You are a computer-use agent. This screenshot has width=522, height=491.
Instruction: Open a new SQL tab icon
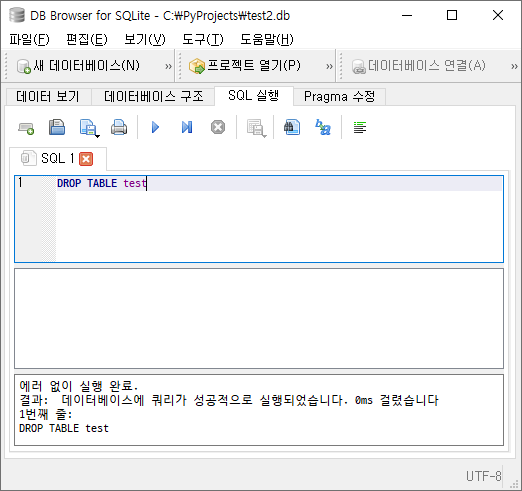[26, 127]
